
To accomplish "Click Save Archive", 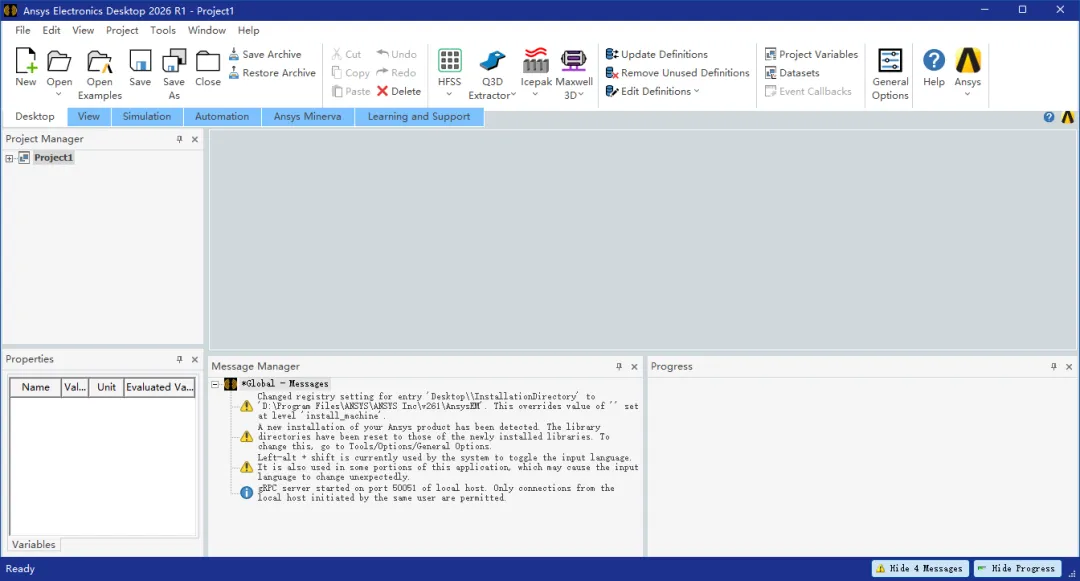I will click(x=265, y=54).
